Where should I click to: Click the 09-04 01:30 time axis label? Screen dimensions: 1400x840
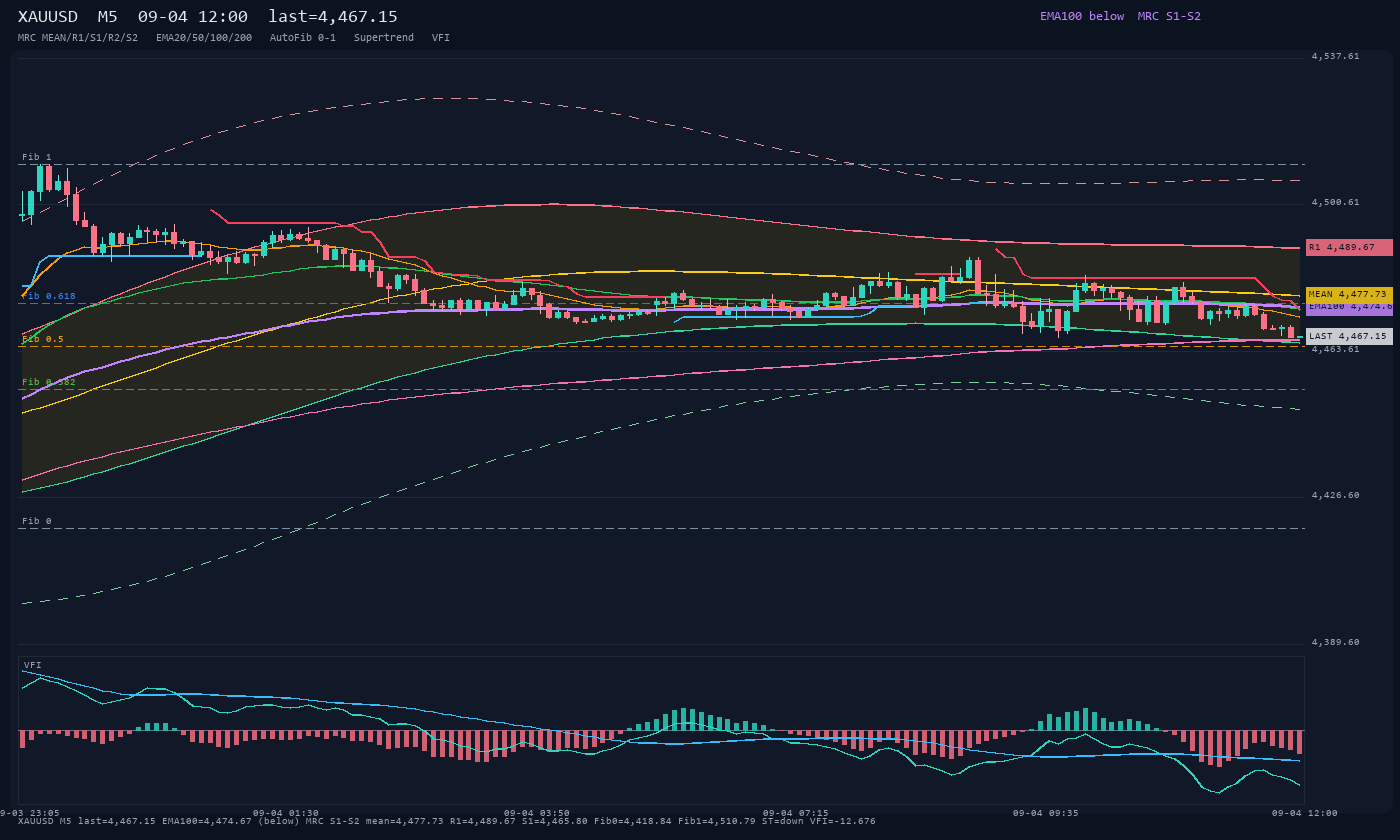[x=286, y=813]
